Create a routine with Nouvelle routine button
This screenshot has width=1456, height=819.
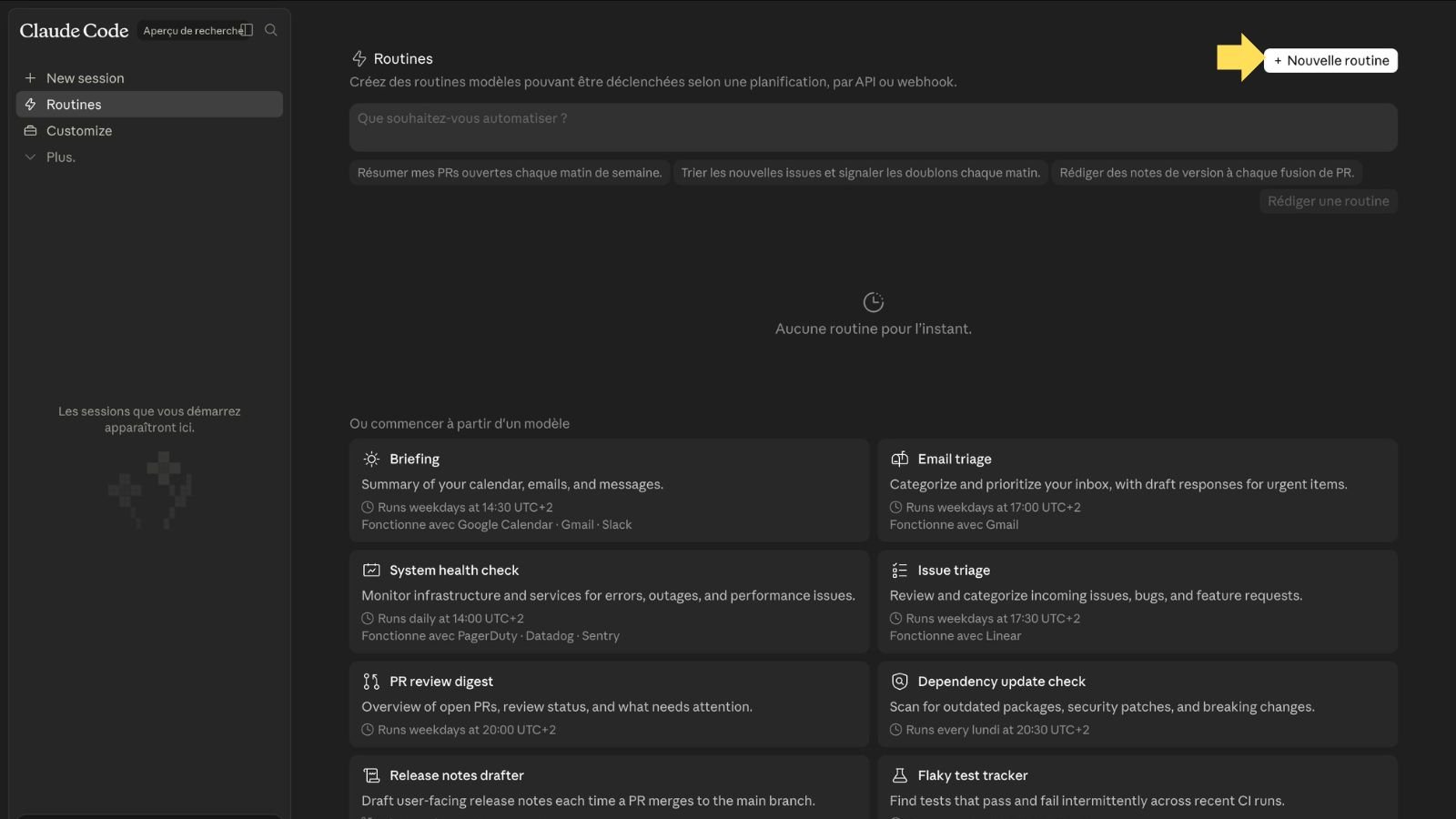pos(1330,61)
